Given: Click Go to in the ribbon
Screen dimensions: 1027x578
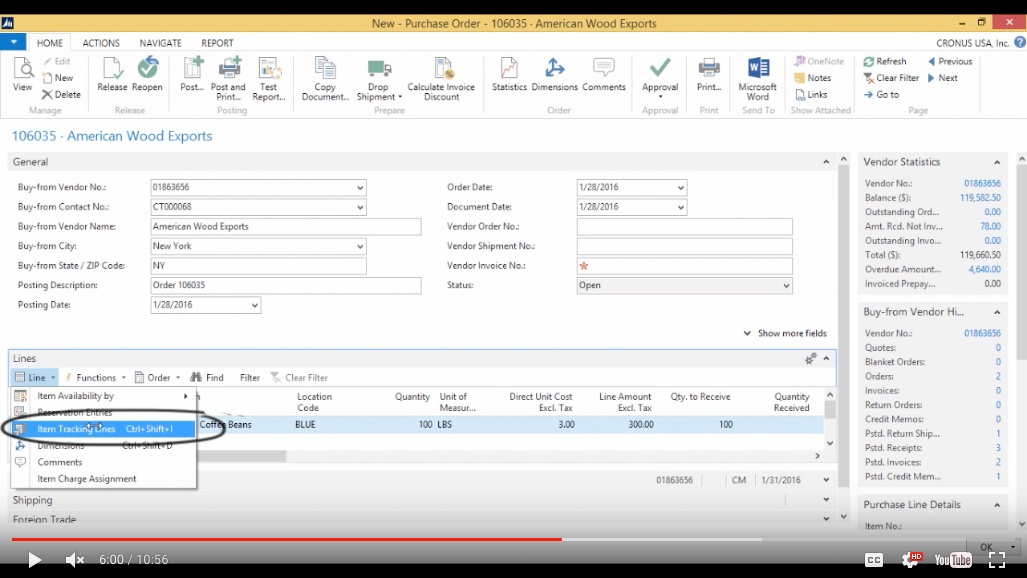Looking at the screenshot, I should [x=882, y=94].
